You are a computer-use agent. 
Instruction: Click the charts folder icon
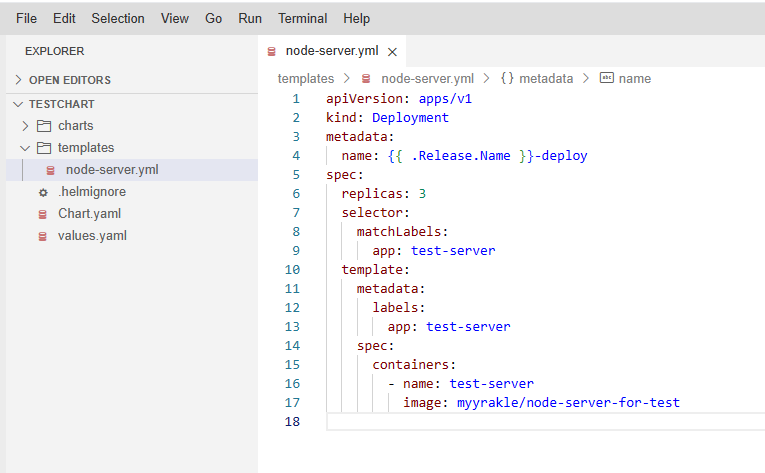(44, 126)
